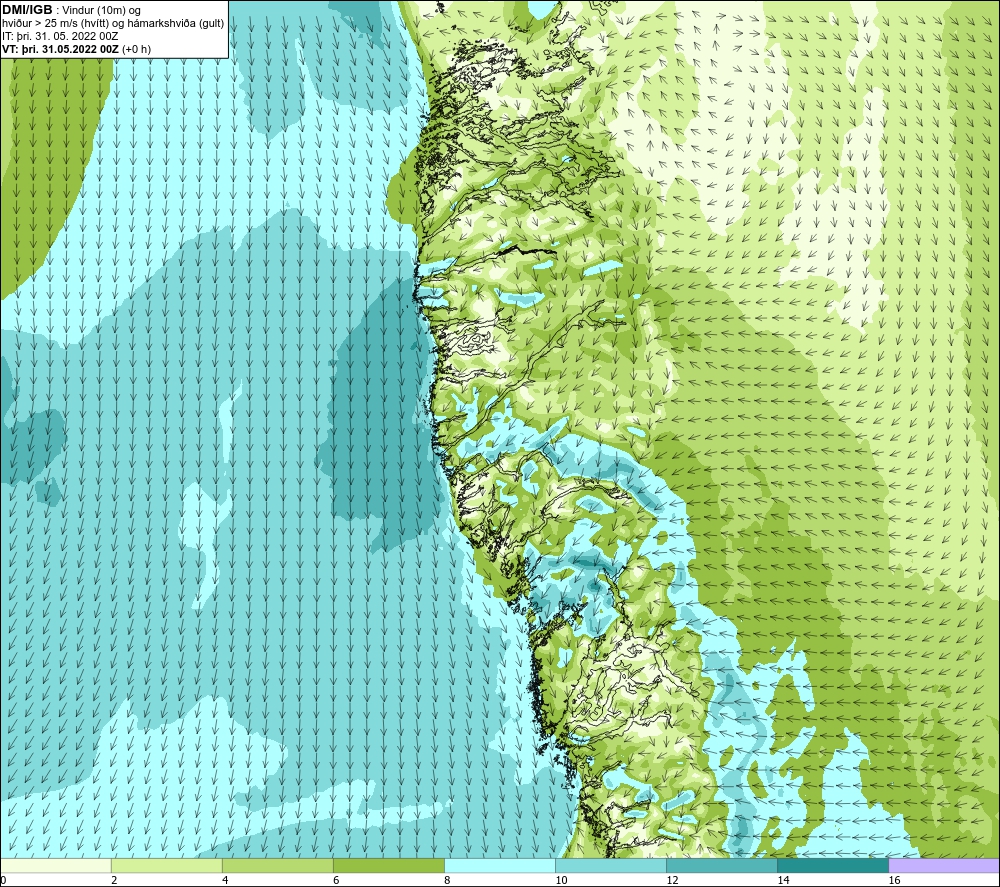Click the medium green 4–6 m/s legend swatch

click(x=277, y=866)
